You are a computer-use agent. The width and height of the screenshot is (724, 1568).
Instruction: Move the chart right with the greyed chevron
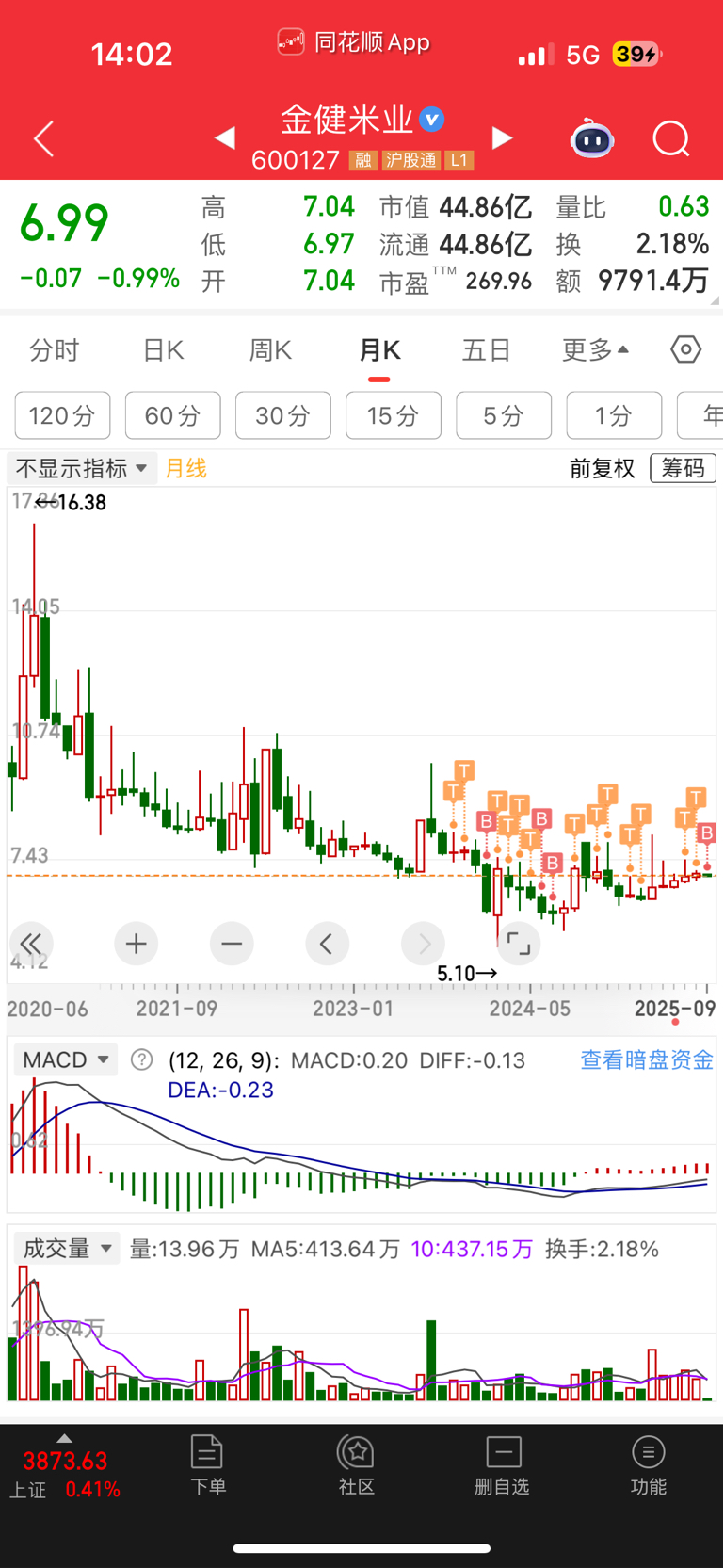pos(424,944)
